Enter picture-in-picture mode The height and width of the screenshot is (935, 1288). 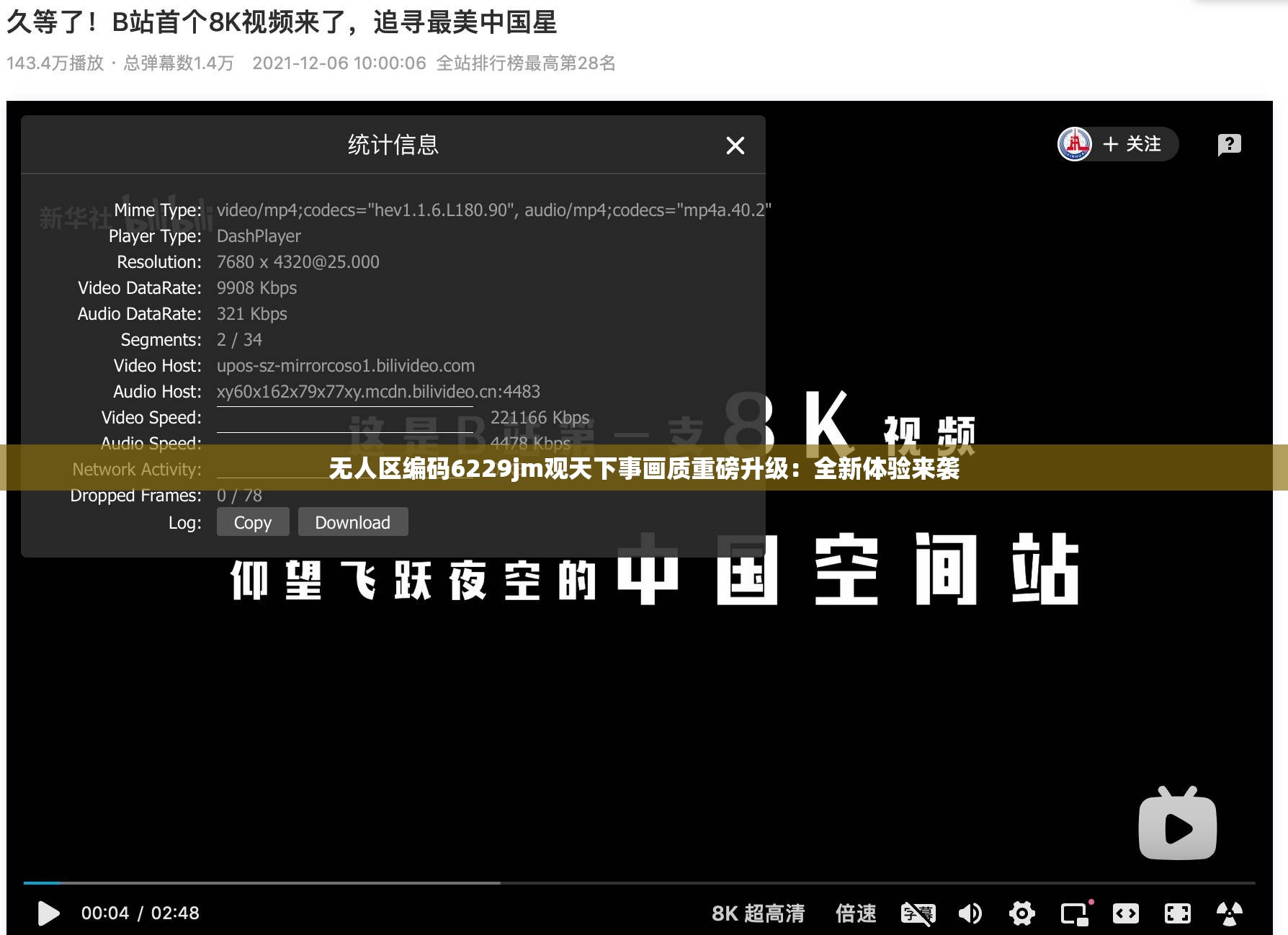pyautogui.click(x=1074, y=913)
